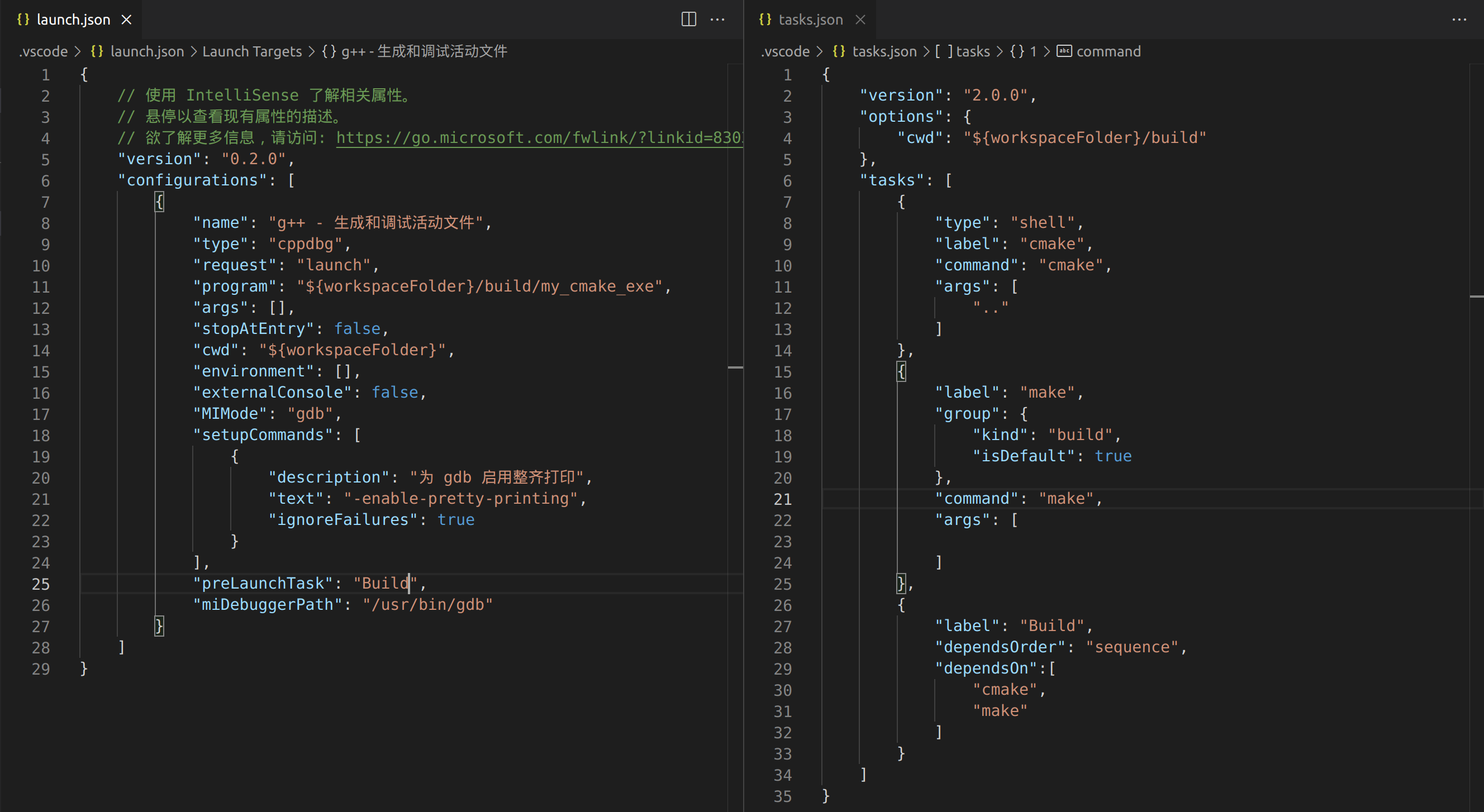Click the "0.2.0" version value
Image resolution: width=1484 pixels, height=812 pixels.
tap(254, 159)
